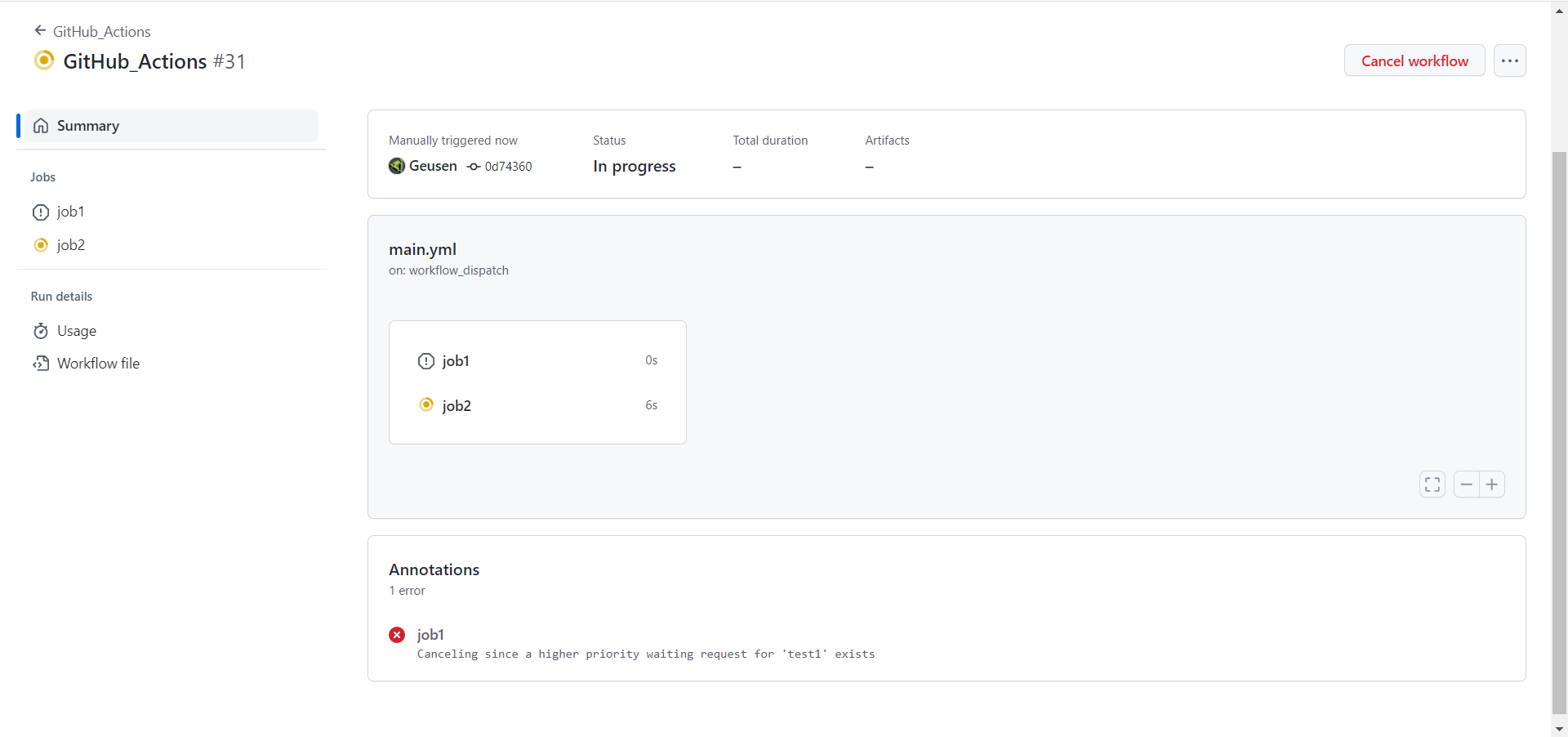Screen dimensions: 1568x737
Task: Open the three-dot more options menu
Action: 1509,60
